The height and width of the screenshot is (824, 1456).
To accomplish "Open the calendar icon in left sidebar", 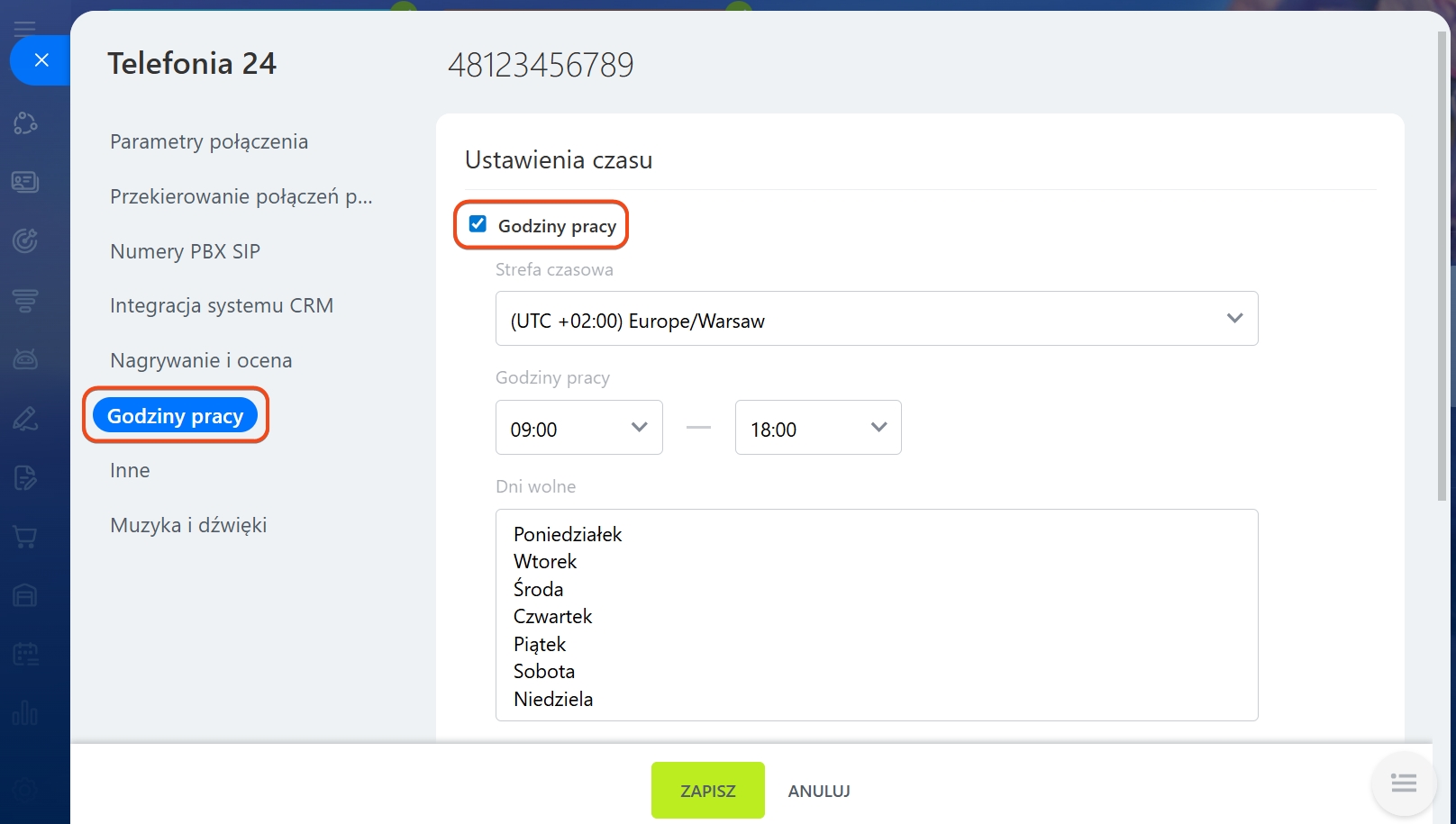I will (x=25, y=654).
